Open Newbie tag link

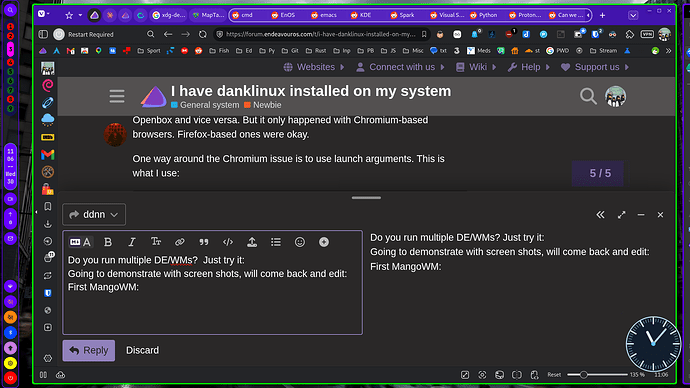[263, 105]
